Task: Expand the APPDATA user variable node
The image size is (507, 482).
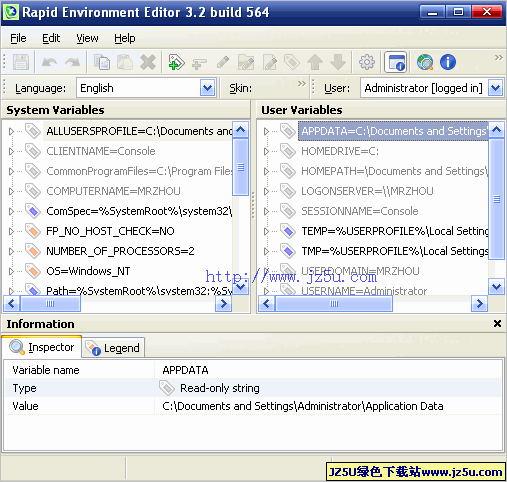Action: (x=266, y=131)
